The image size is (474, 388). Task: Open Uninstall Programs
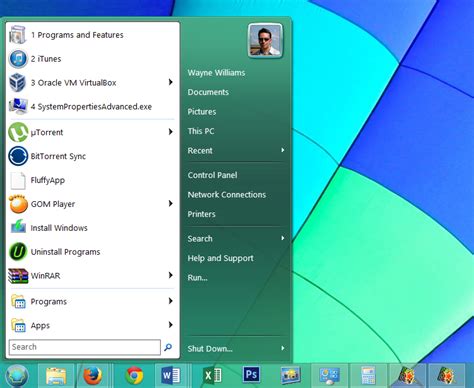coord(92,252)
